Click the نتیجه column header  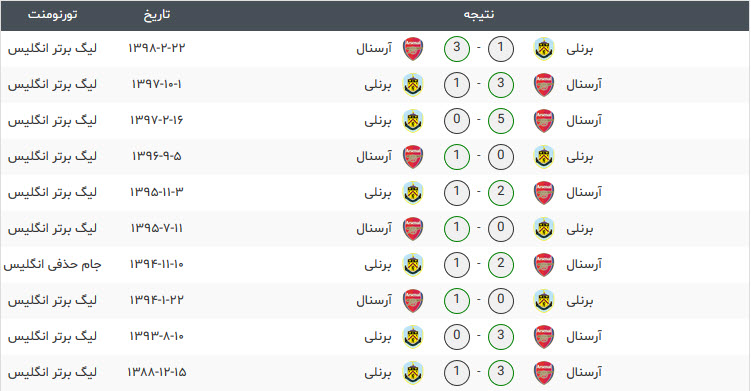tap(479, 15)
